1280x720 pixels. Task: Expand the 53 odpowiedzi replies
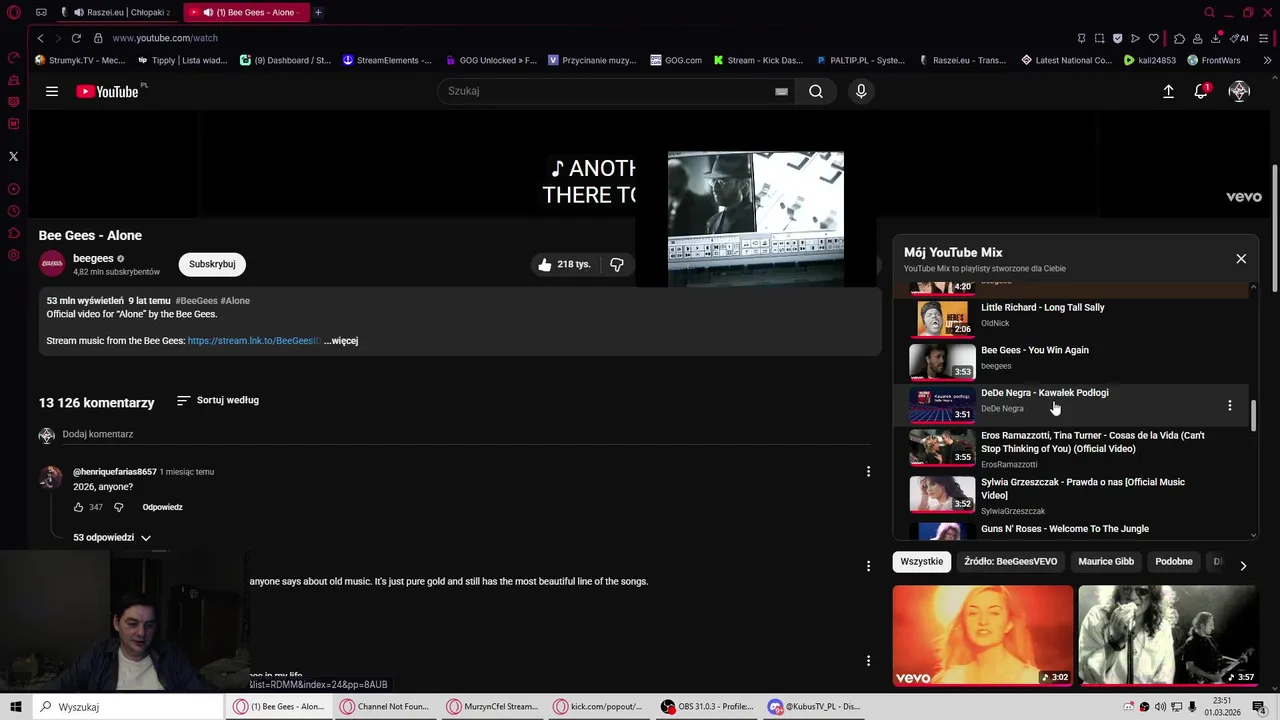tap(112, 538)
